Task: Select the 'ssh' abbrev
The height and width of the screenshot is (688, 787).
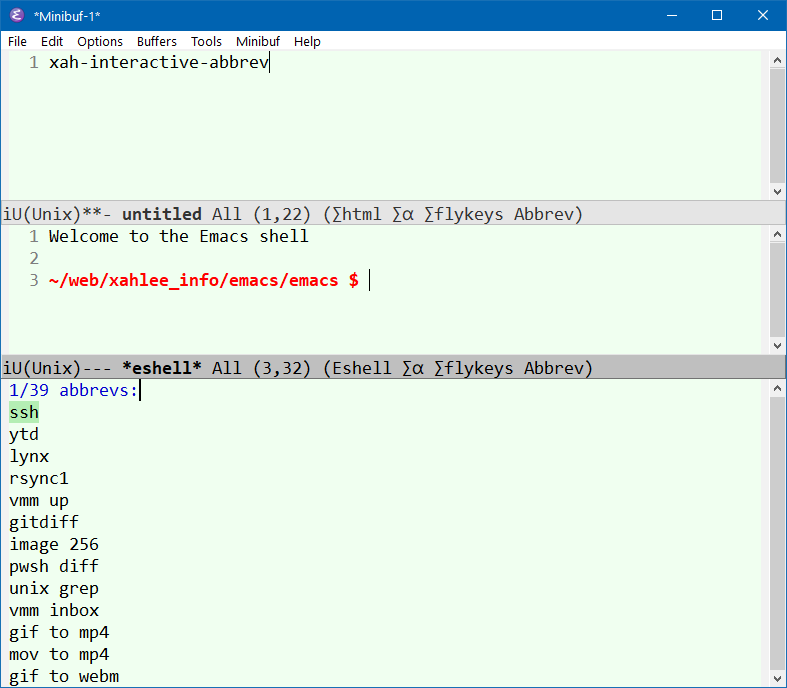Action: point(24,412)
